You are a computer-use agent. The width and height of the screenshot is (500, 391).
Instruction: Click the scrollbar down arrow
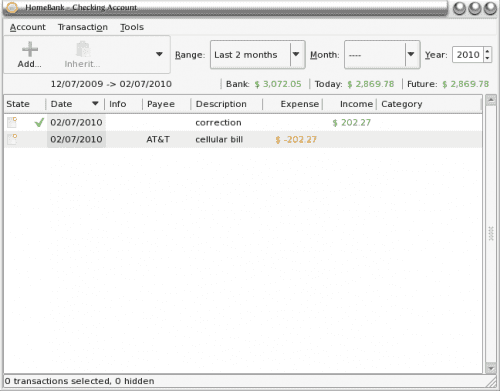(x=491, y=368)
